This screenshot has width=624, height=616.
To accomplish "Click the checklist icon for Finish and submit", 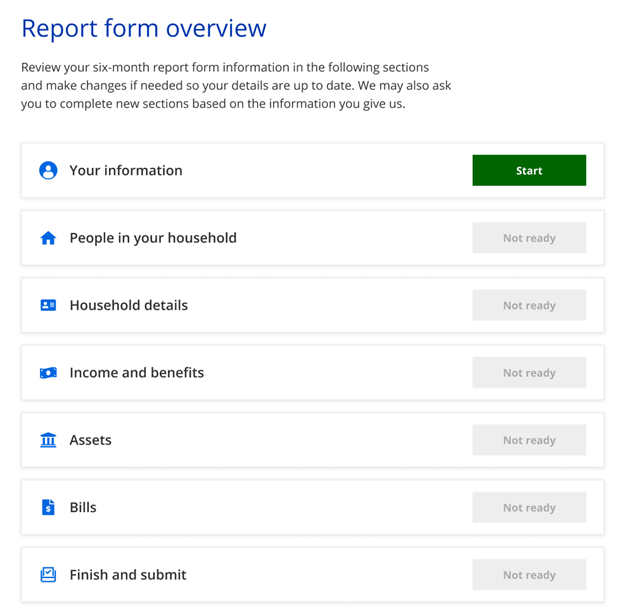I will (48, 575).
